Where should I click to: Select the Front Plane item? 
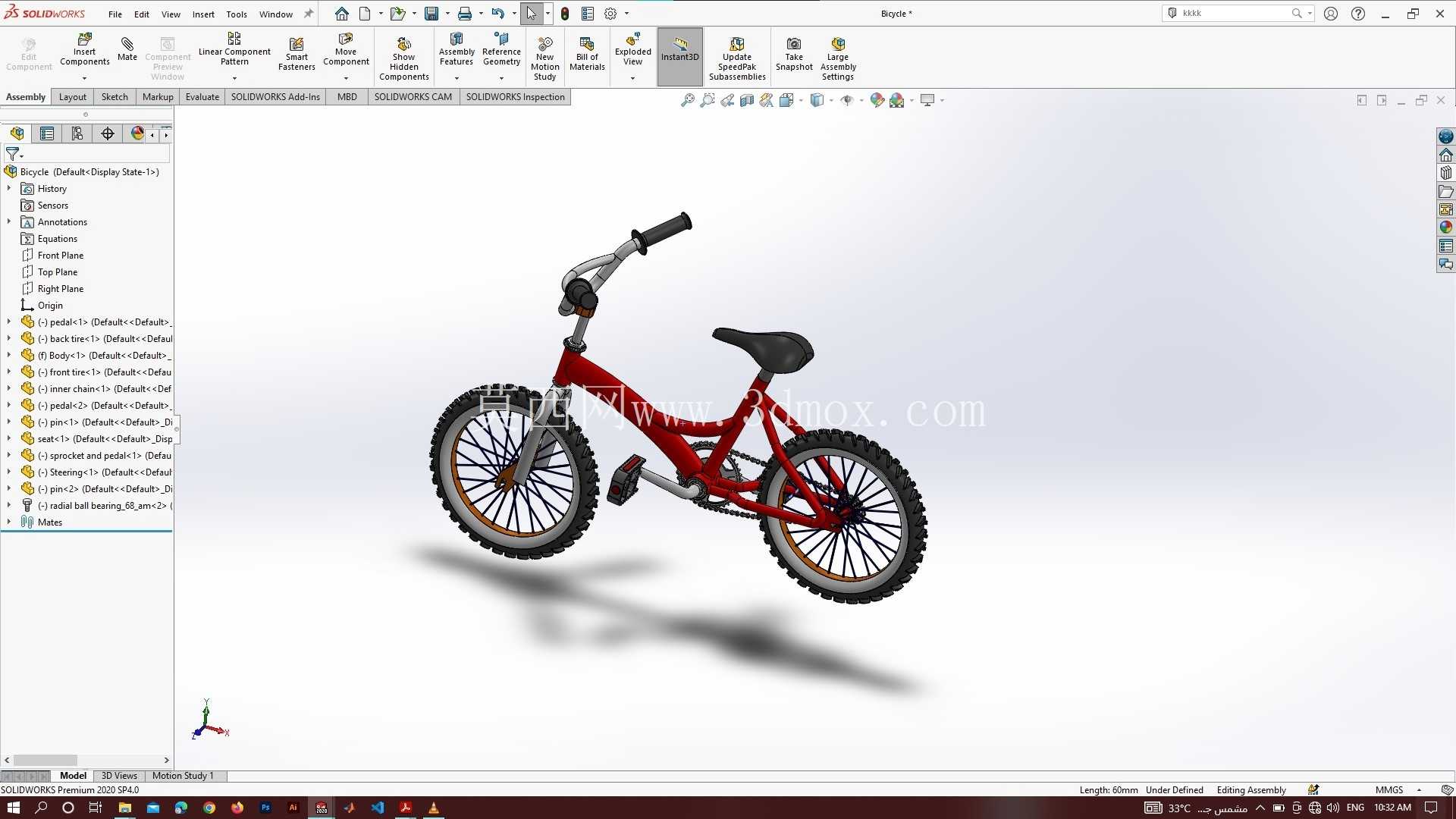click(x=53, y=256)
